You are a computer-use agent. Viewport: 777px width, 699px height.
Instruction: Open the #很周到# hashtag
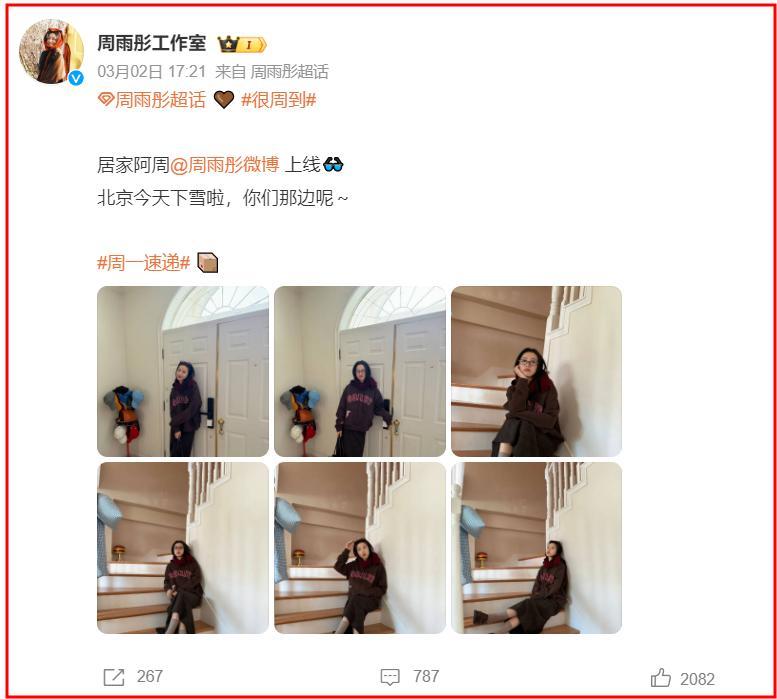(278, 100)
